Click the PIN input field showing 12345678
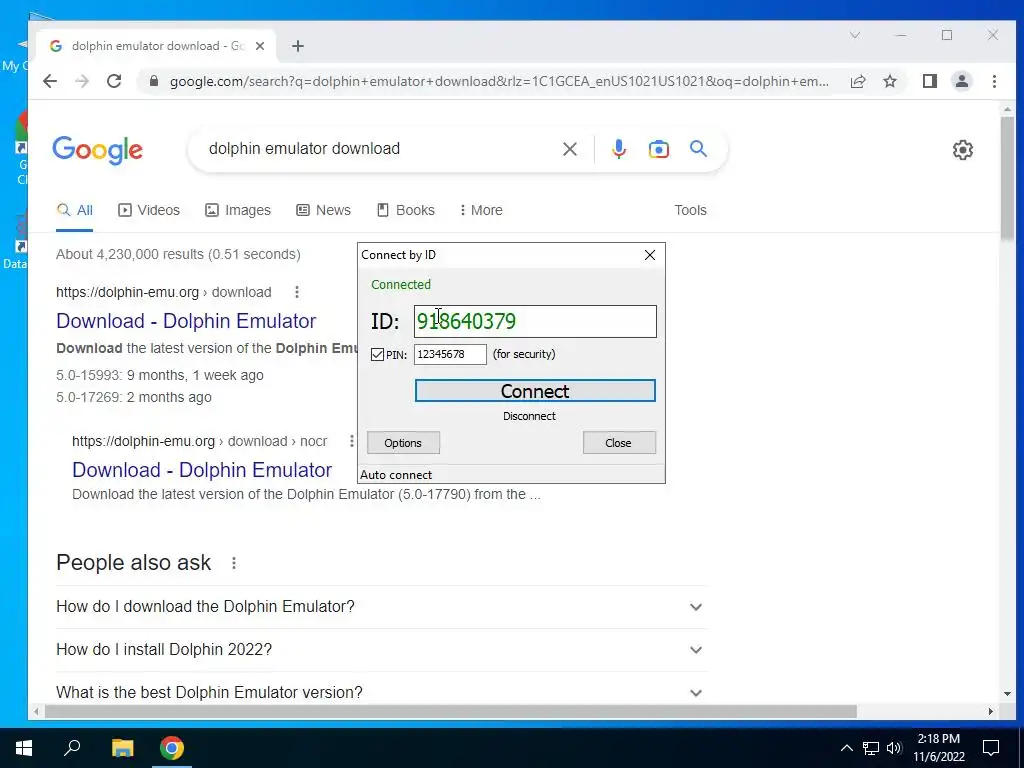 tap(450, 355)
